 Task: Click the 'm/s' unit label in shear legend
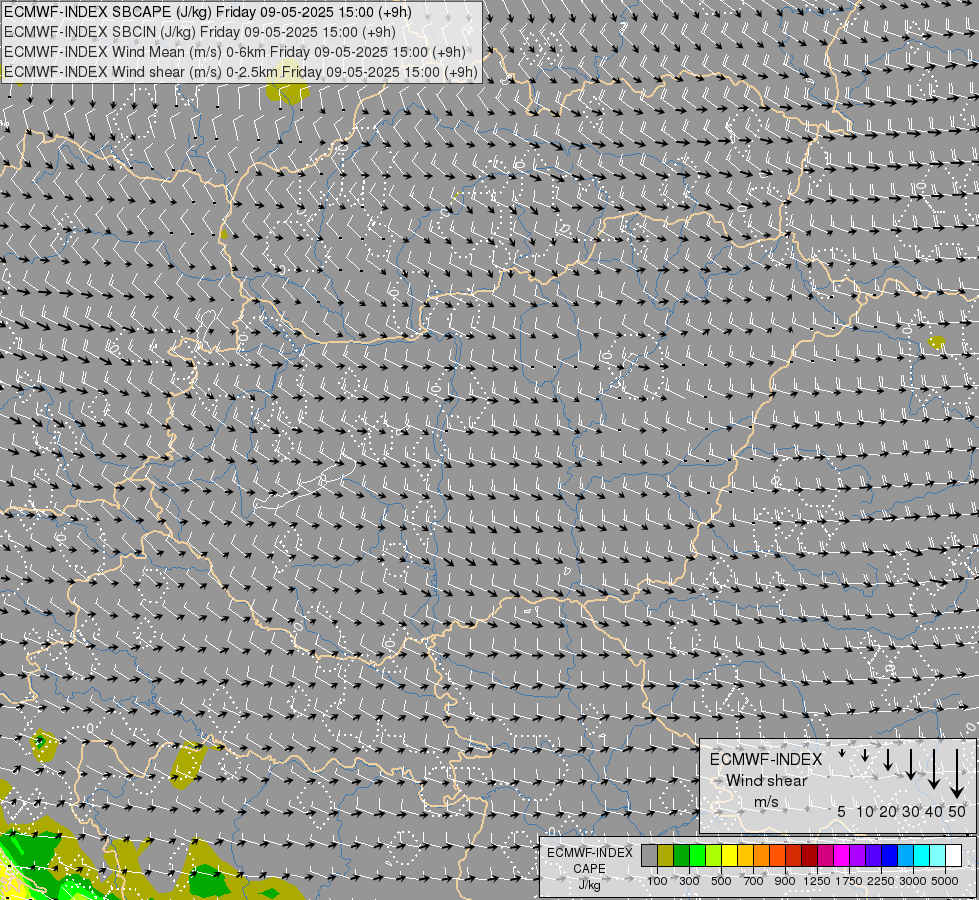(x=766, y=802)
